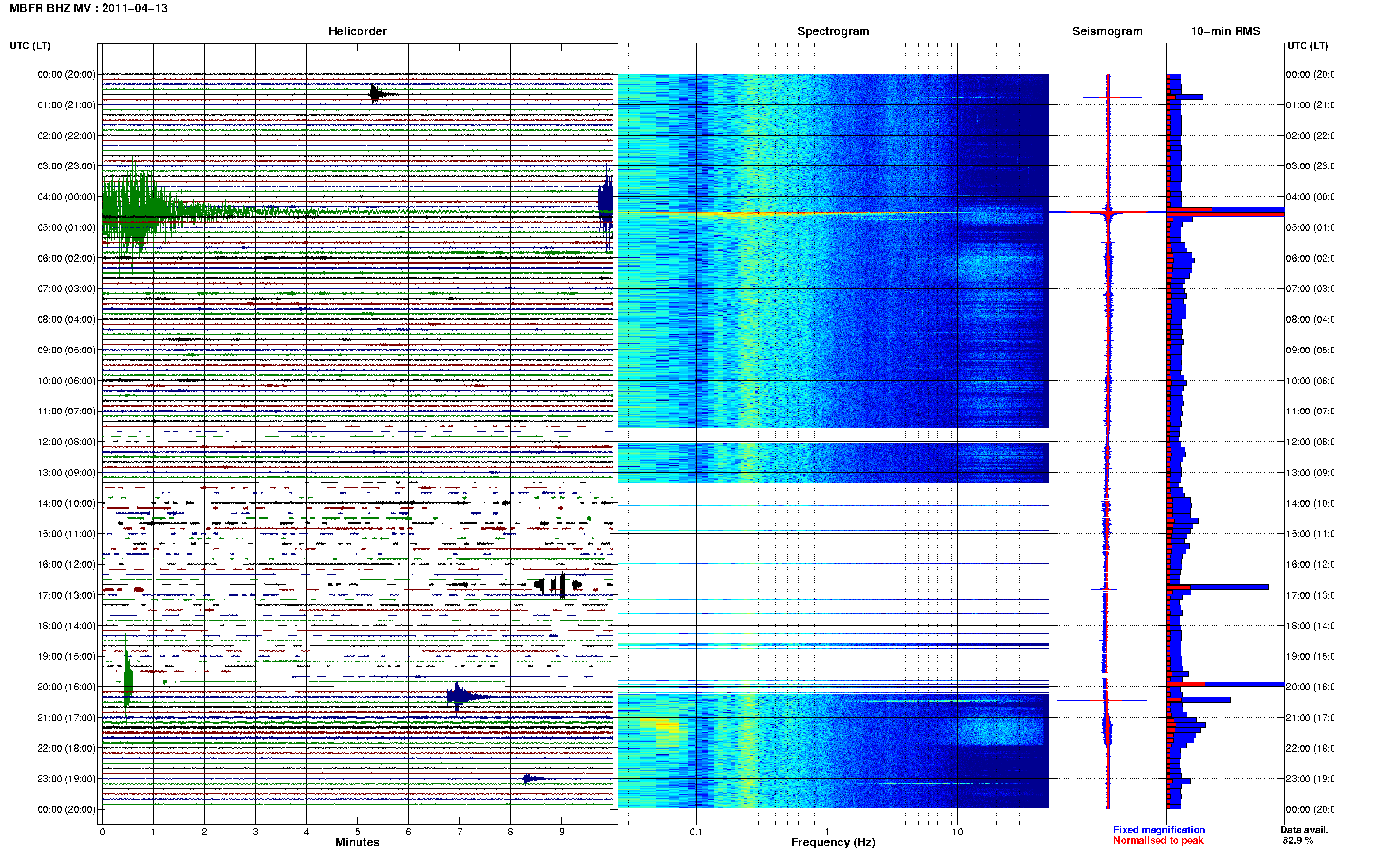Click the longest RMS bar near 04:30

tap(1225, 214)
